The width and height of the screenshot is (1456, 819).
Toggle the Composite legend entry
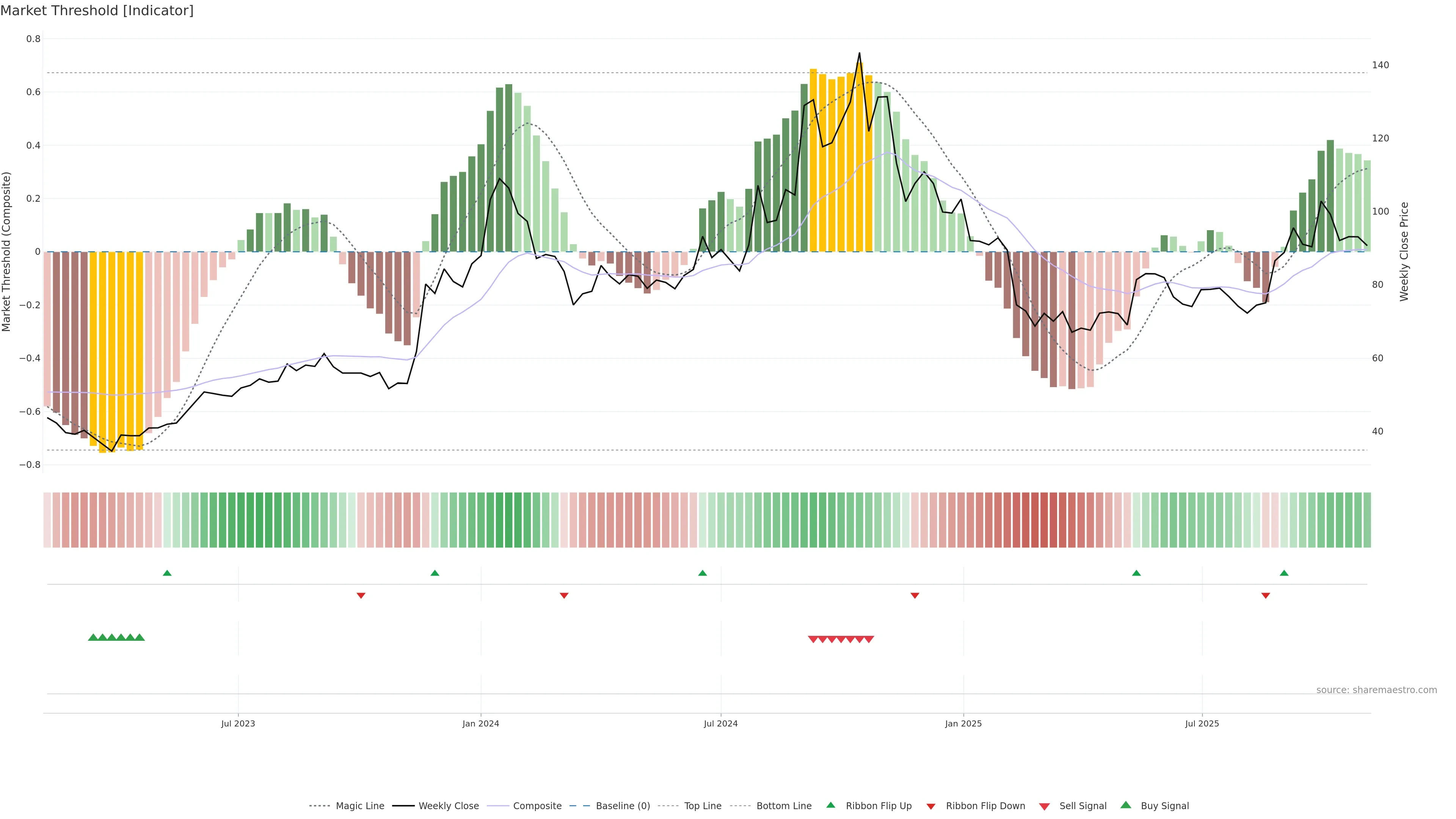[537, 805]
